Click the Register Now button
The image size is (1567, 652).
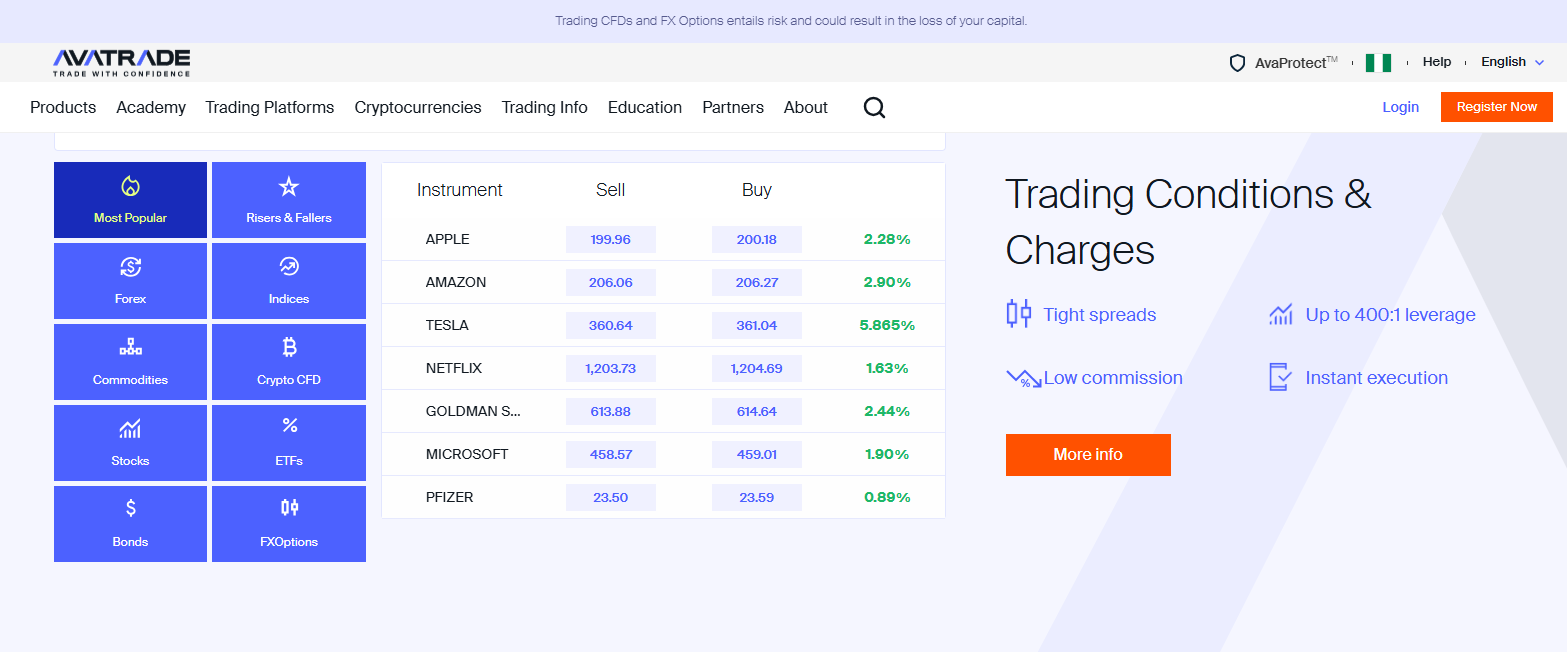(1497, 107)
